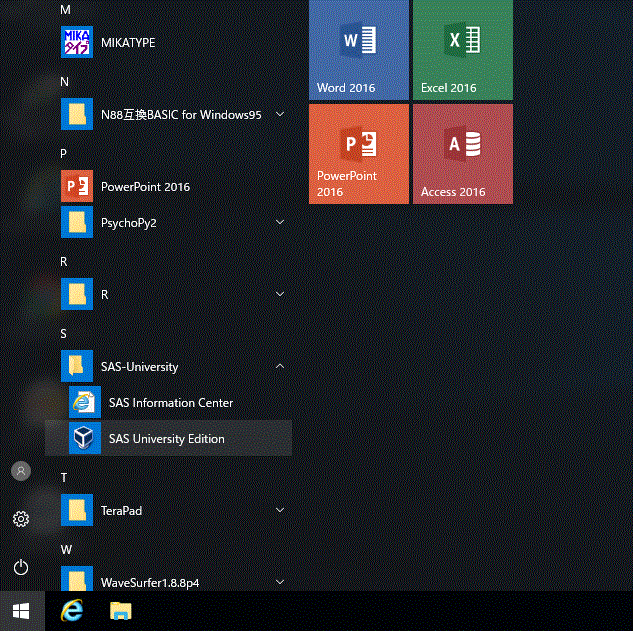This screenshot has height=631, width=633.
Task: Jump via the T letter header
Action: [x=64, y=478]
